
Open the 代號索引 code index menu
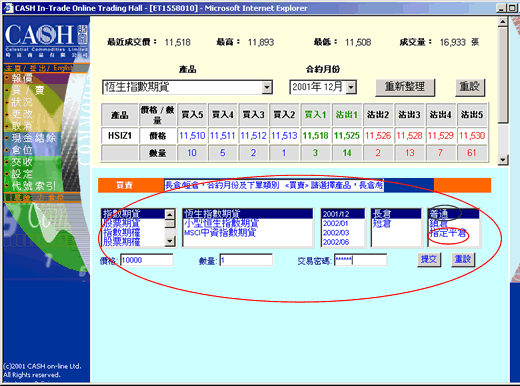(x=34, y=186)
